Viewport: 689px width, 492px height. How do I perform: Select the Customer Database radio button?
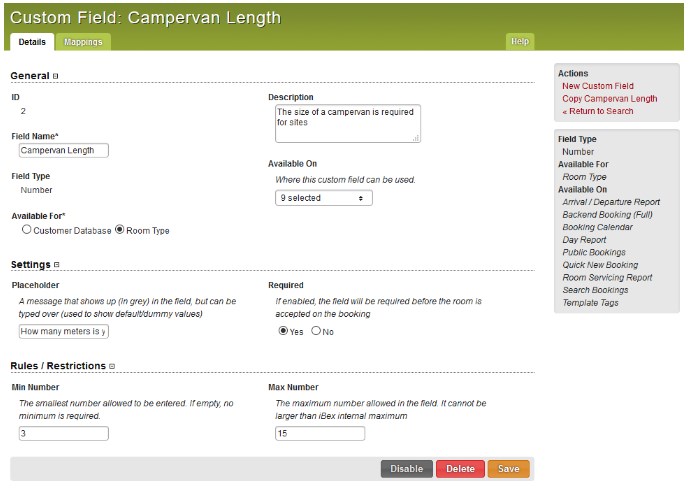click(x=27, y=230)
